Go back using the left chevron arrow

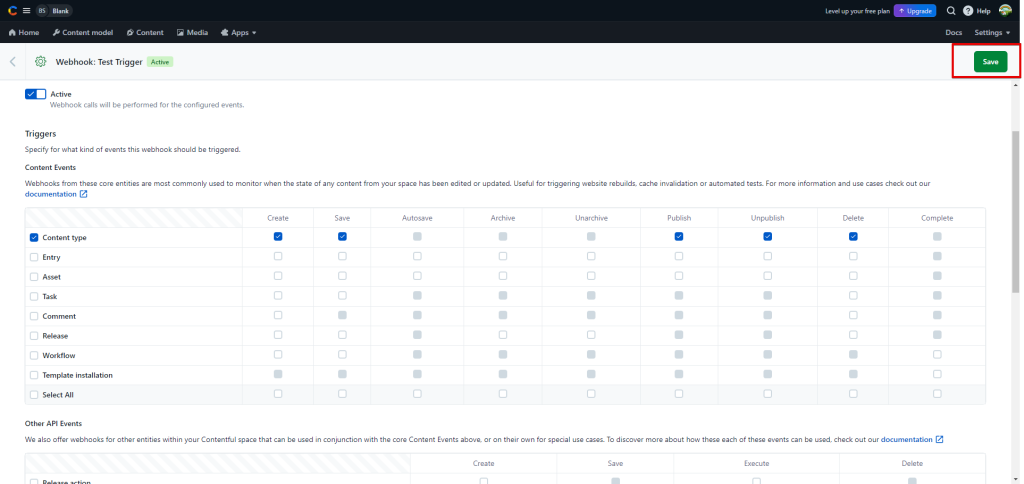(x=12, y=62)
